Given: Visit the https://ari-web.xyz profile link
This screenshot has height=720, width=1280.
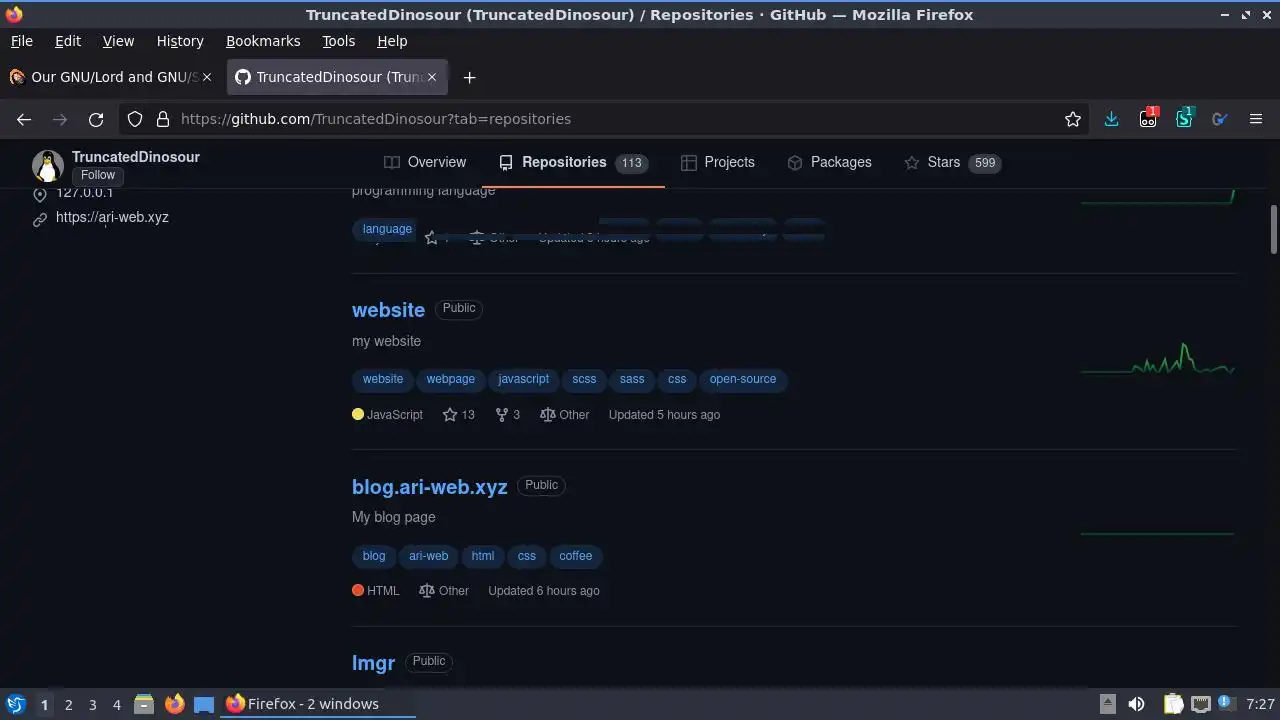Looking at the screenshot, I should [112, 217].
